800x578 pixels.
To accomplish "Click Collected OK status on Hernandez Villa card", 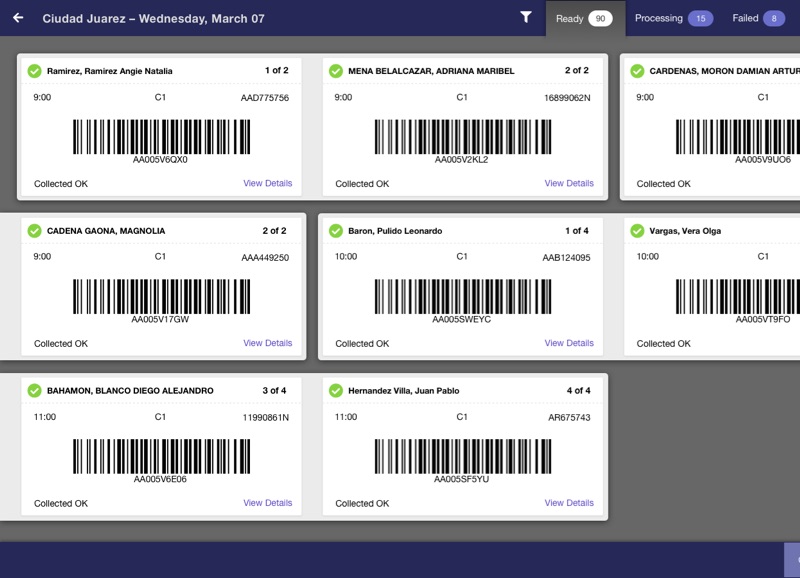I will coord(362,503).
